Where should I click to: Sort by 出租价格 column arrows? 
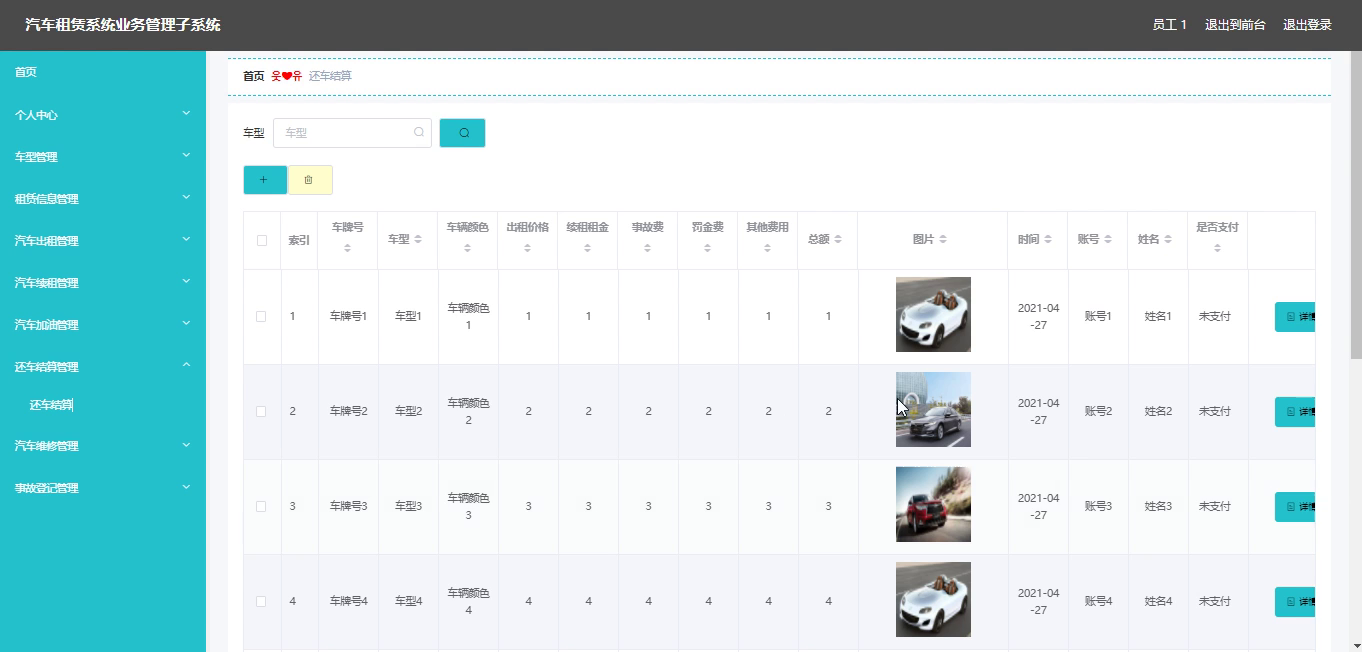[527, 248]
